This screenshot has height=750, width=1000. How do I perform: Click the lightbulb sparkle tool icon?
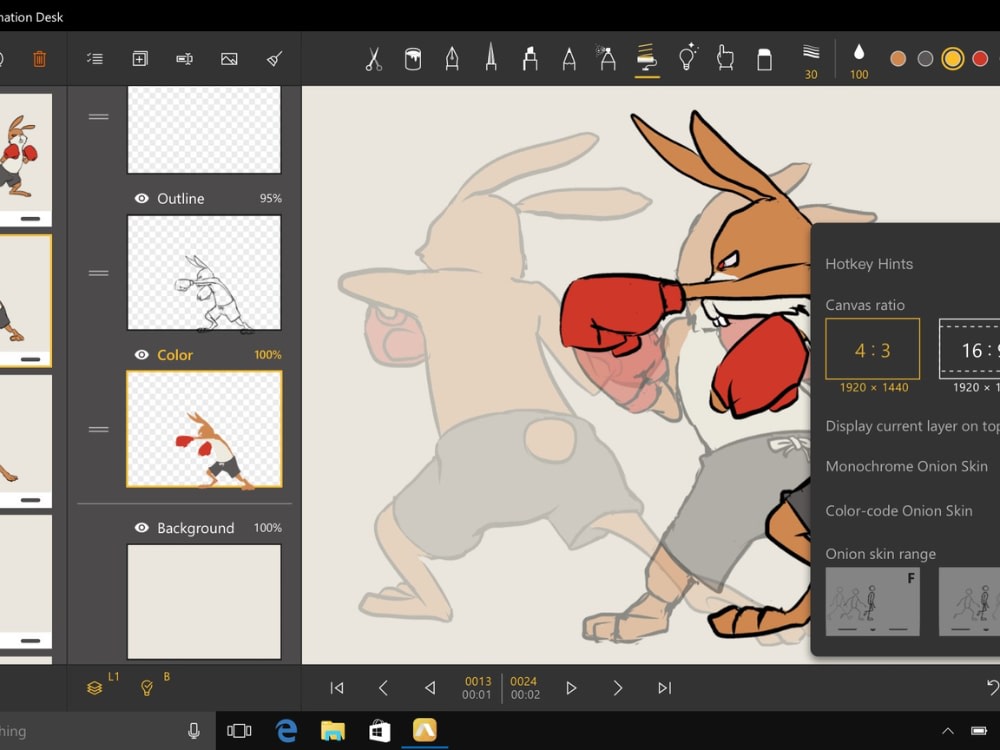tap(687, 57)
